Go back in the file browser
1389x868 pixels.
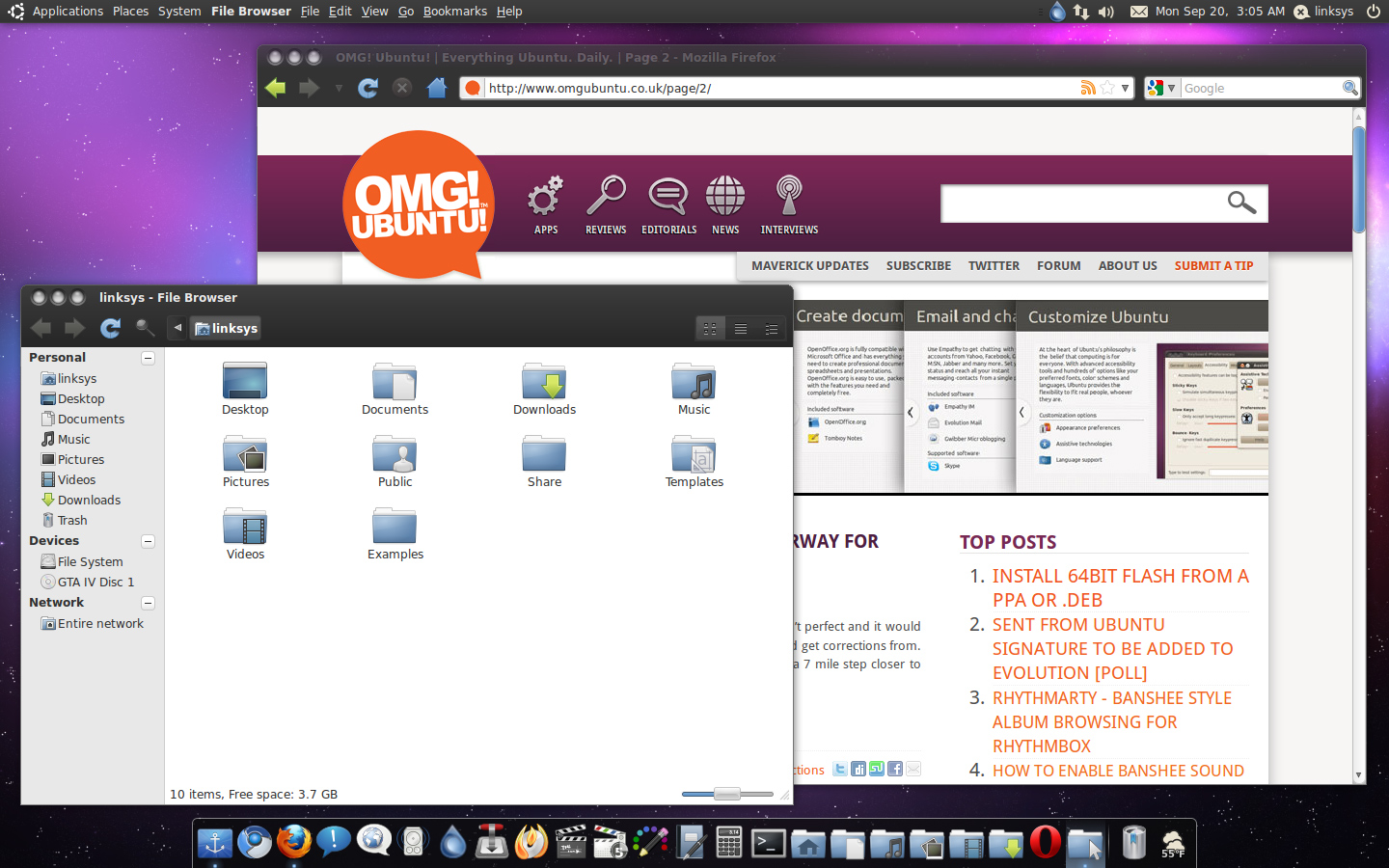pos(41,328)
